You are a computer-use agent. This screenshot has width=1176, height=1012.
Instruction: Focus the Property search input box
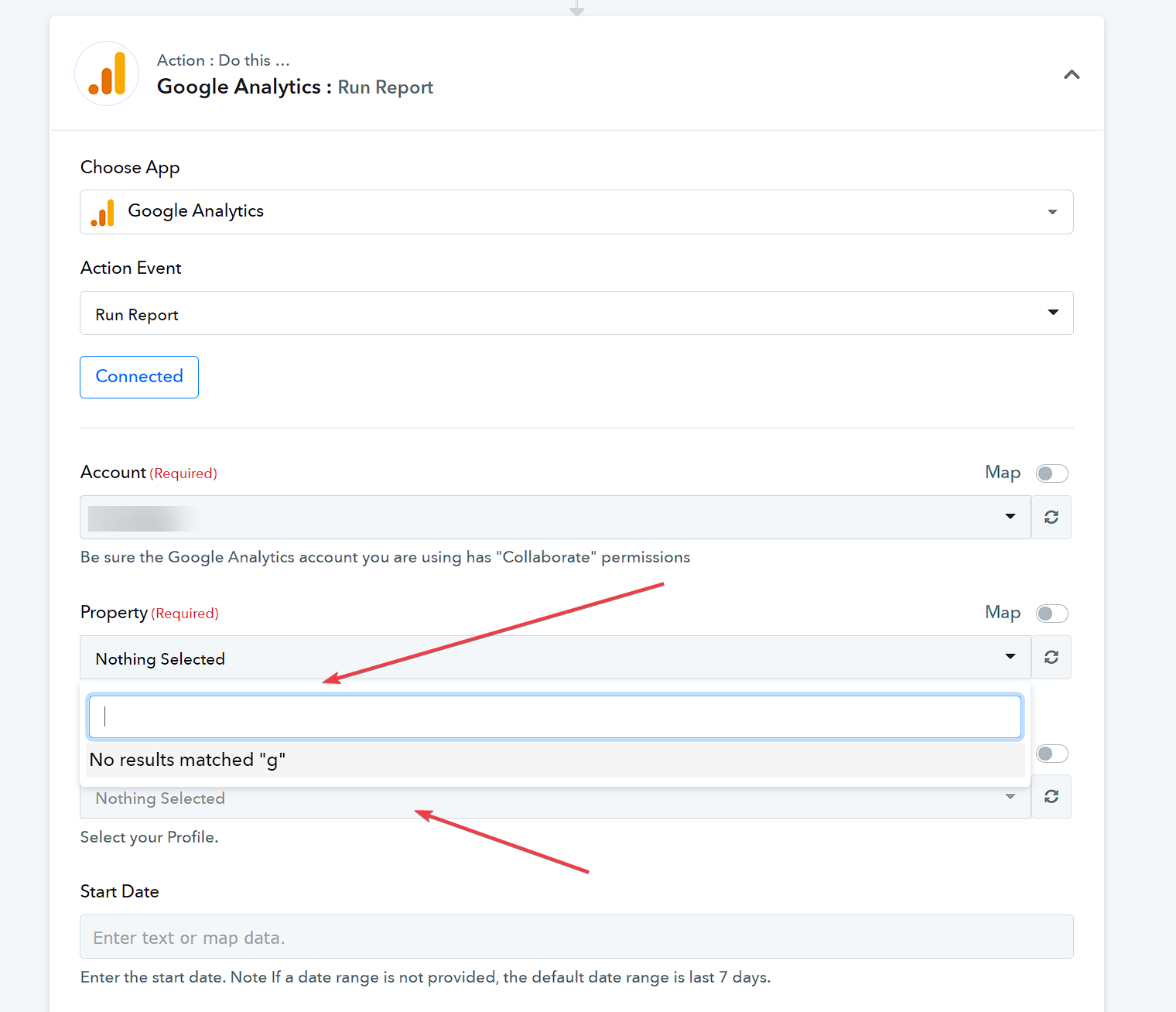tap(556, 716)
